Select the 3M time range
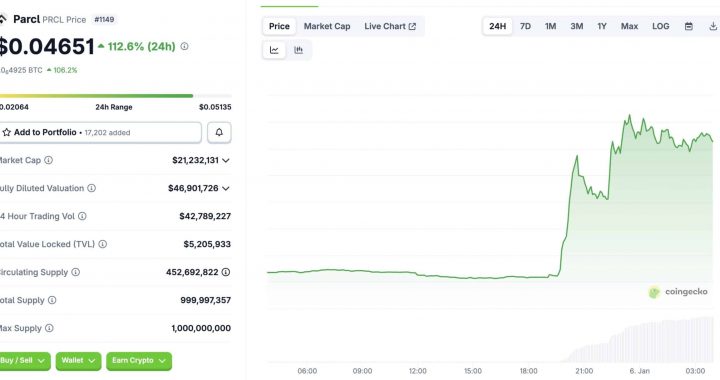Screen dimensions: 720x380 tap(577, 26)
